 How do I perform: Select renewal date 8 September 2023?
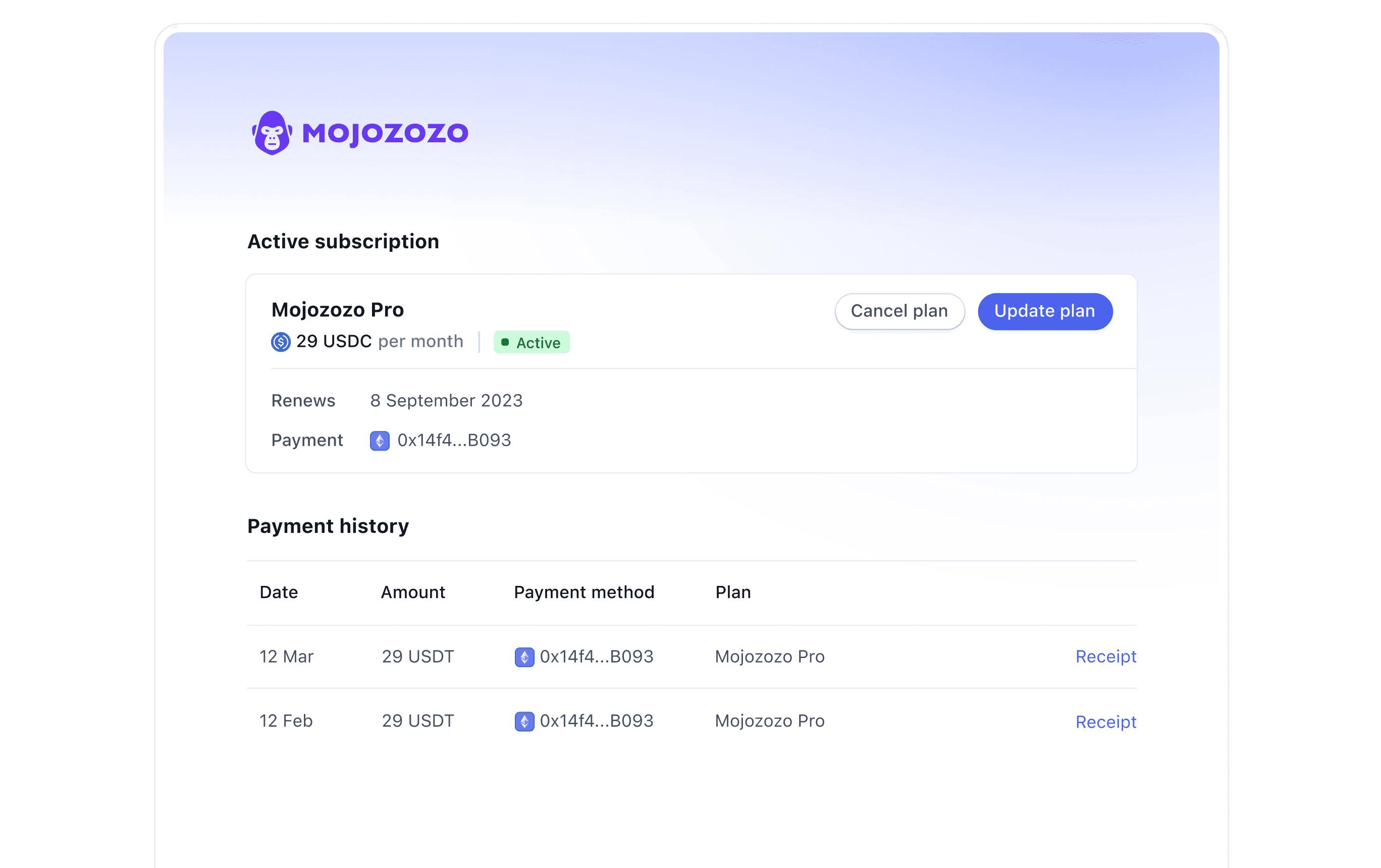pyautogui.click(x=447, y=401)
